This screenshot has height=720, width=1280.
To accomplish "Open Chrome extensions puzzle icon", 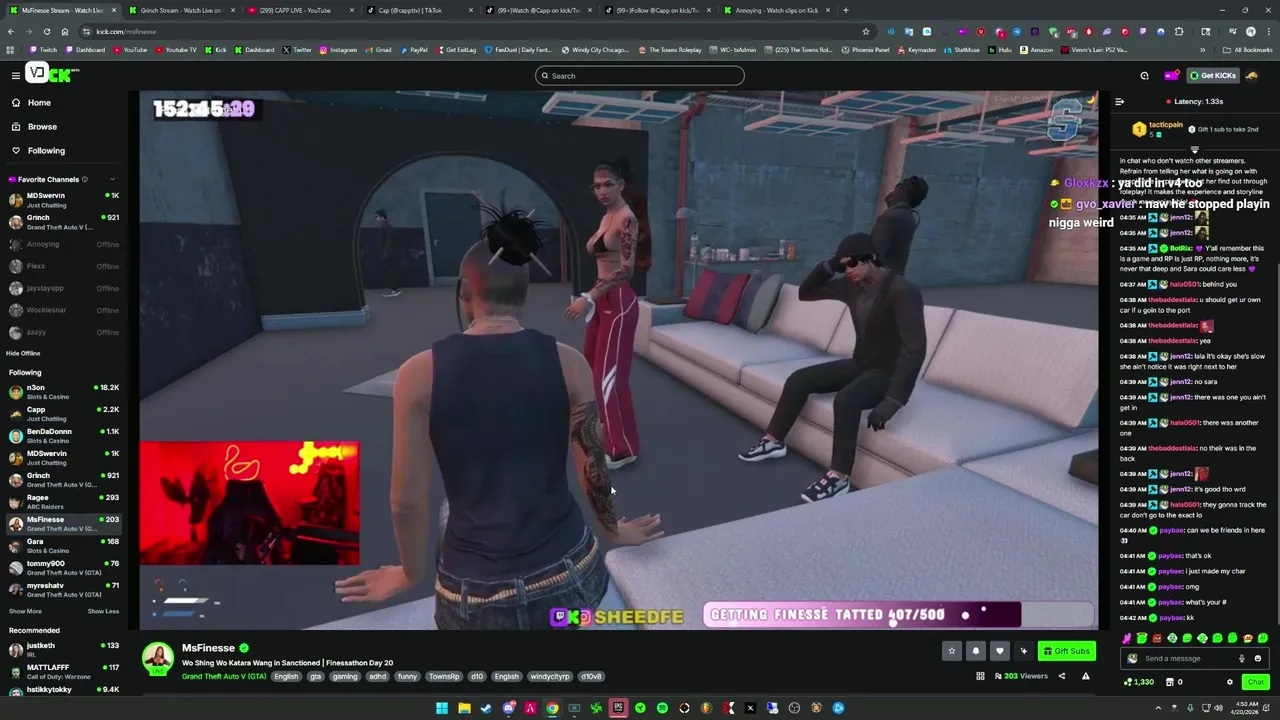I will pyautogui.click(x=1179, y=31).
